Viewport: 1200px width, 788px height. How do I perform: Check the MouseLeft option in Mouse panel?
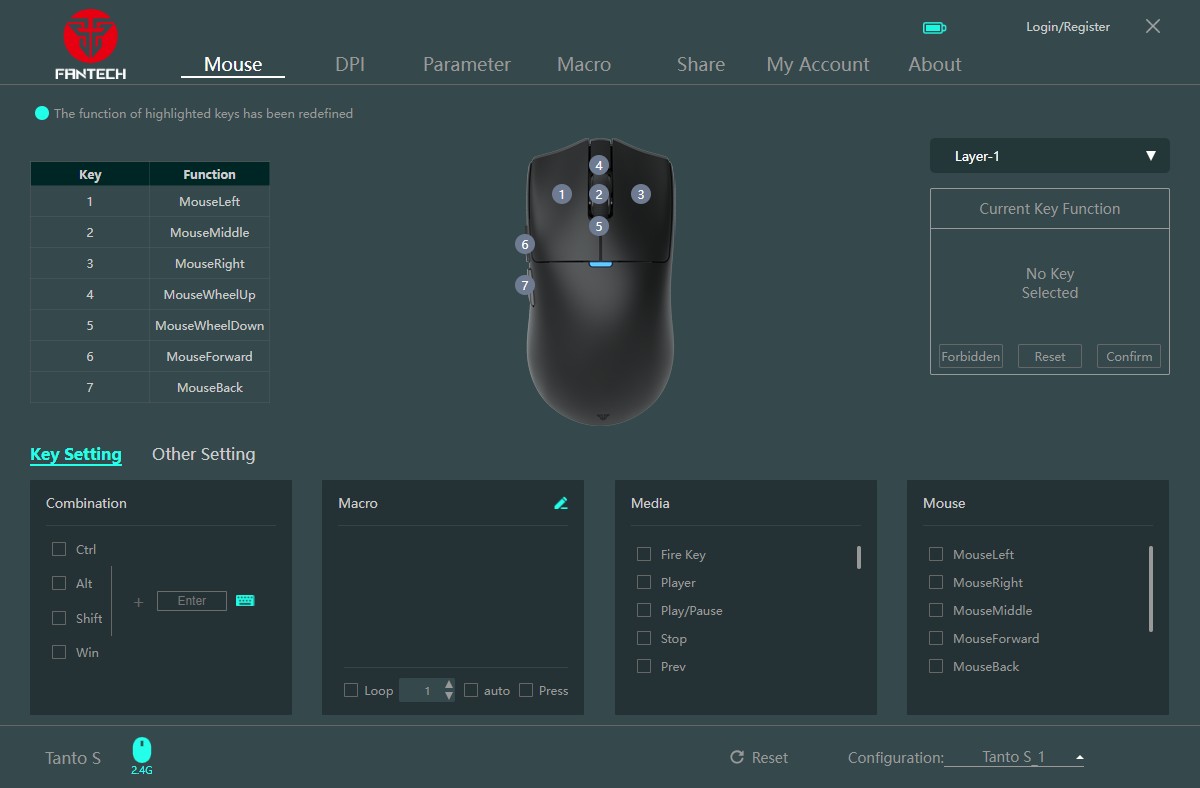point(936,554)
